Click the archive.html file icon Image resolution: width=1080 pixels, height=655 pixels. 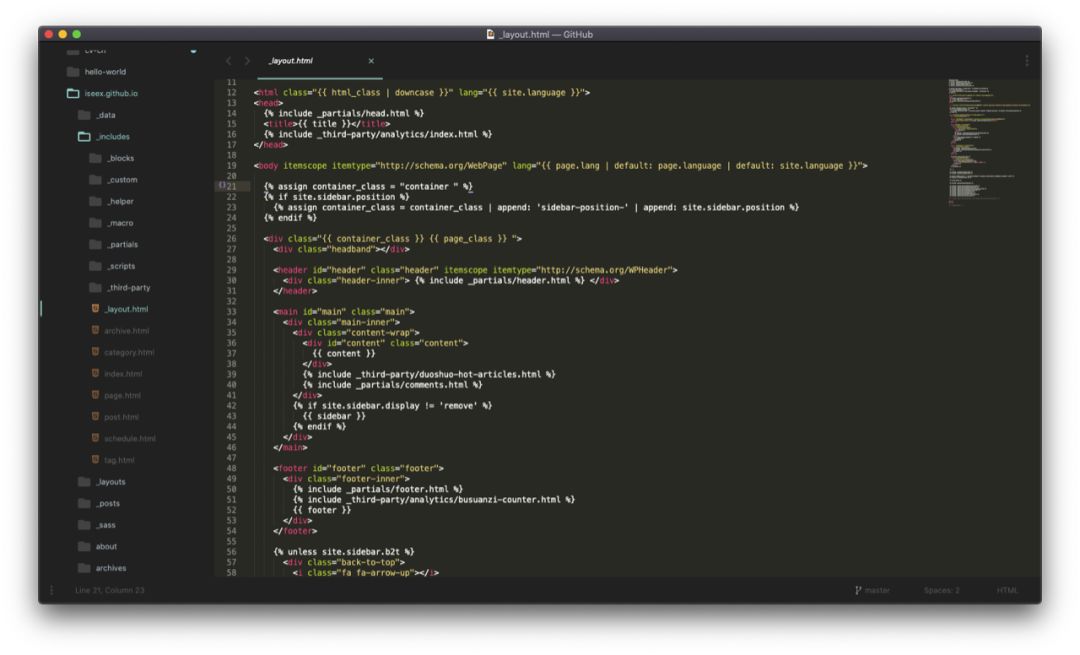(96, 331)
